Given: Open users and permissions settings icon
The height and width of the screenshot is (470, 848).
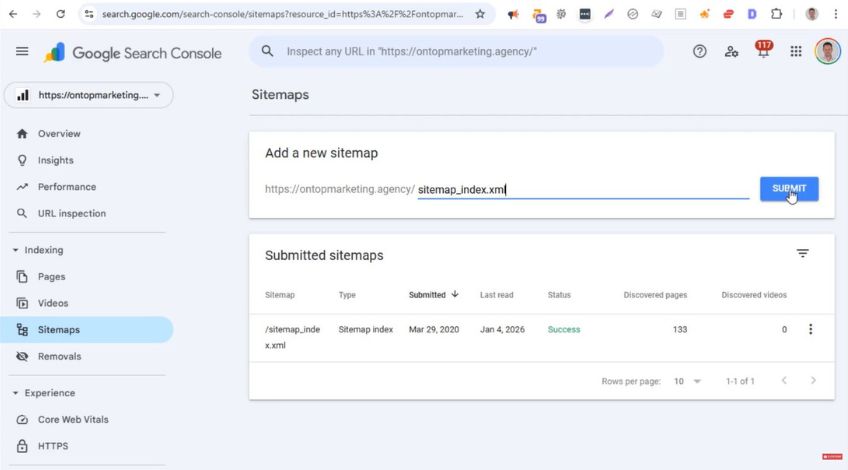Looking at the screenshot, I should (731, 51).
